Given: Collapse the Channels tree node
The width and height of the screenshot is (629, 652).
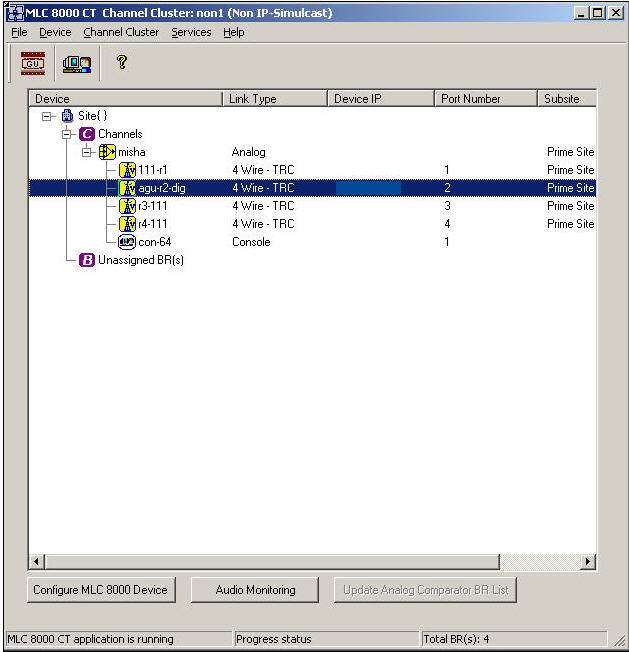Looking at the screenshot, I should coord(66,134).
